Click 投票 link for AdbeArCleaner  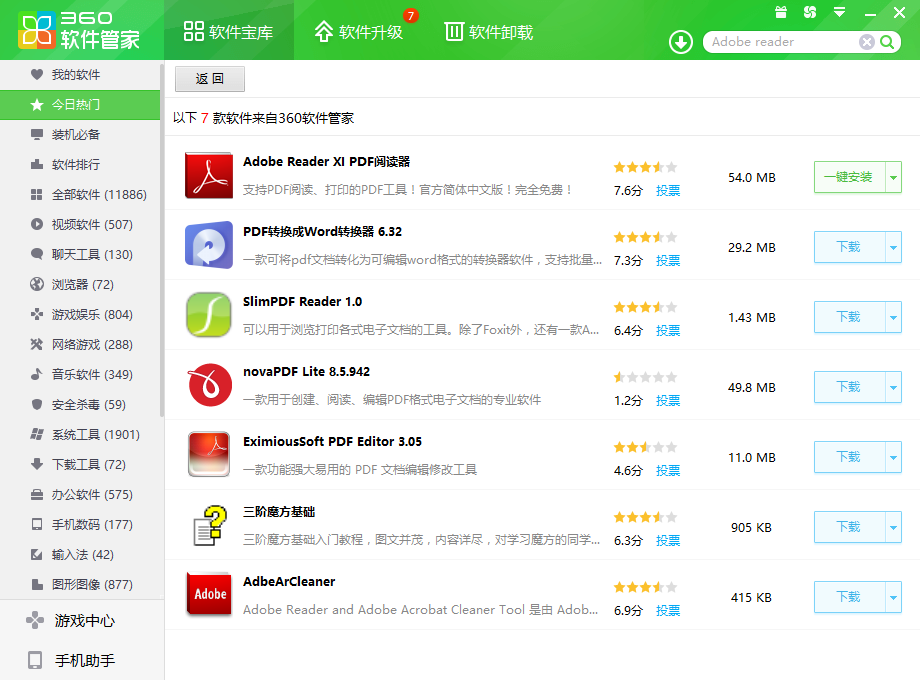click(668, 610)
